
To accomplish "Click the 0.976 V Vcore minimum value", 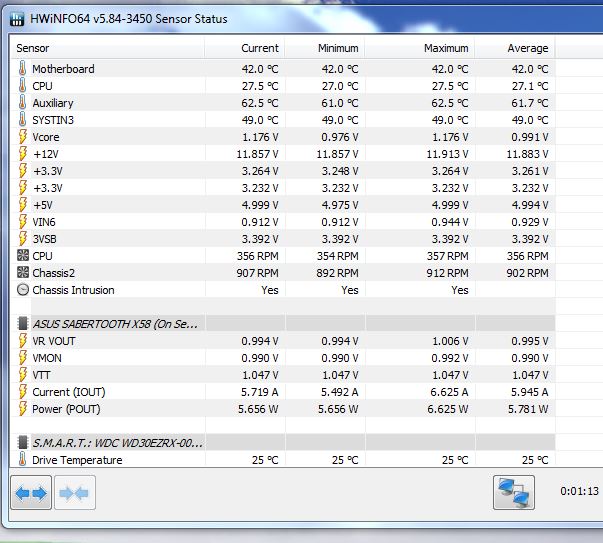I will click(340, 137).
